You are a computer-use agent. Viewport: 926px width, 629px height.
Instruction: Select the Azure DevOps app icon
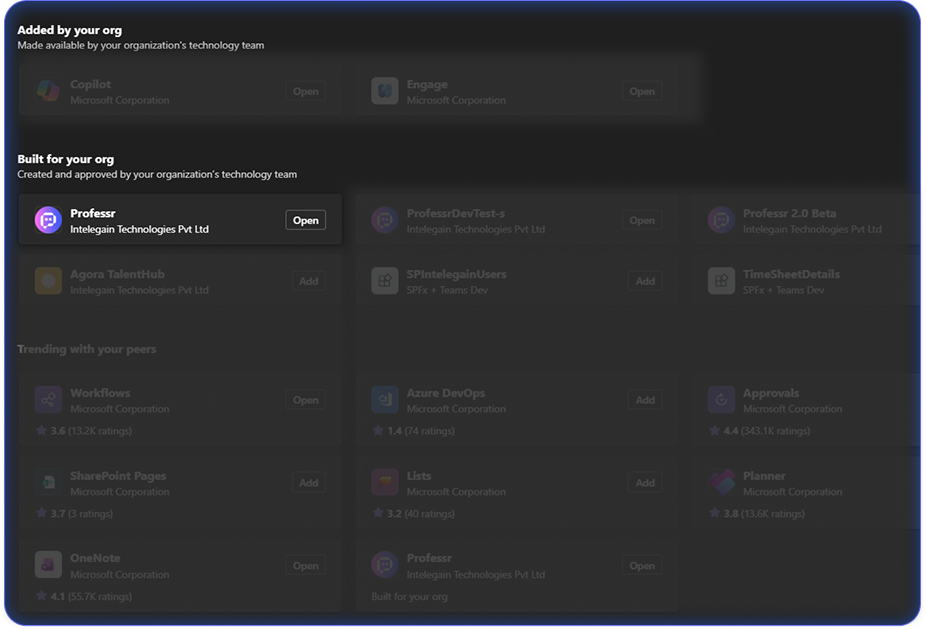click(385, 400)
